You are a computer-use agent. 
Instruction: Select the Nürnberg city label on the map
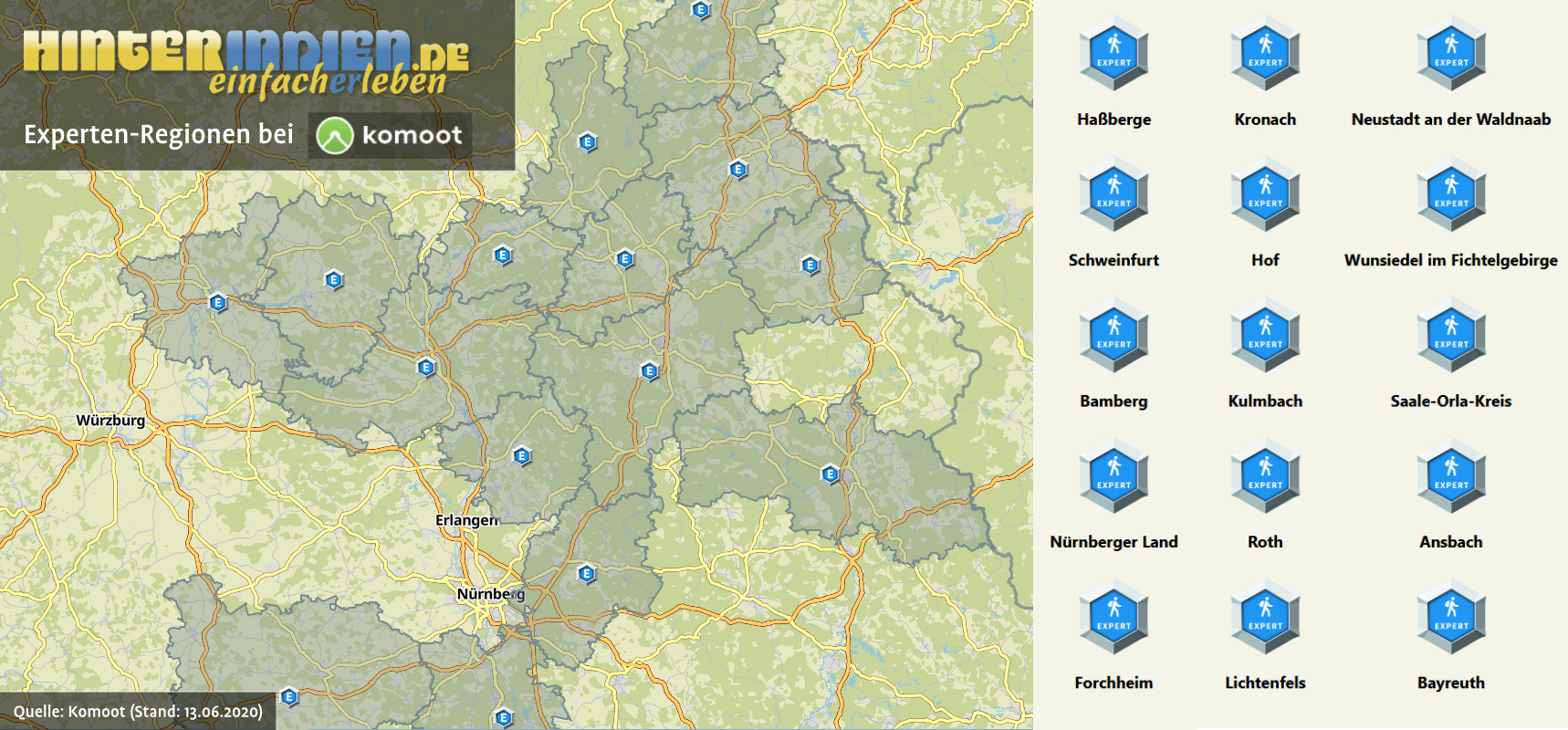click(x=491, y=594)
